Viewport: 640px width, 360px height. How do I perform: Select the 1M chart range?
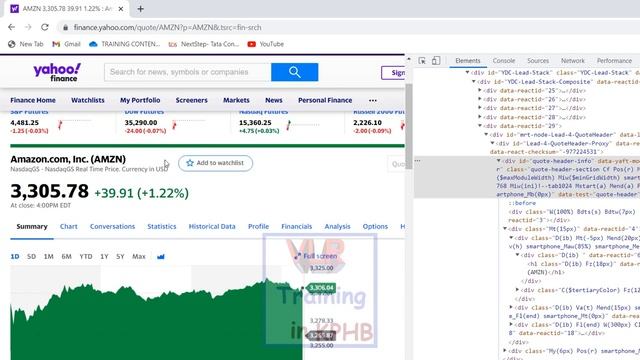[x=49, y=257]
